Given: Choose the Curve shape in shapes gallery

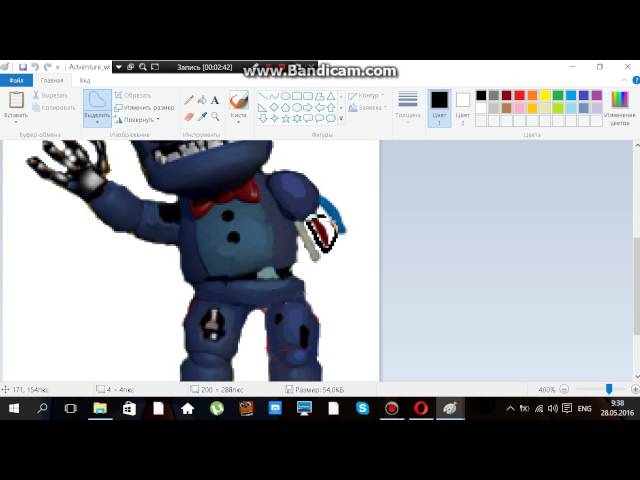Looking at the screenshot, I should click(274, 97).
